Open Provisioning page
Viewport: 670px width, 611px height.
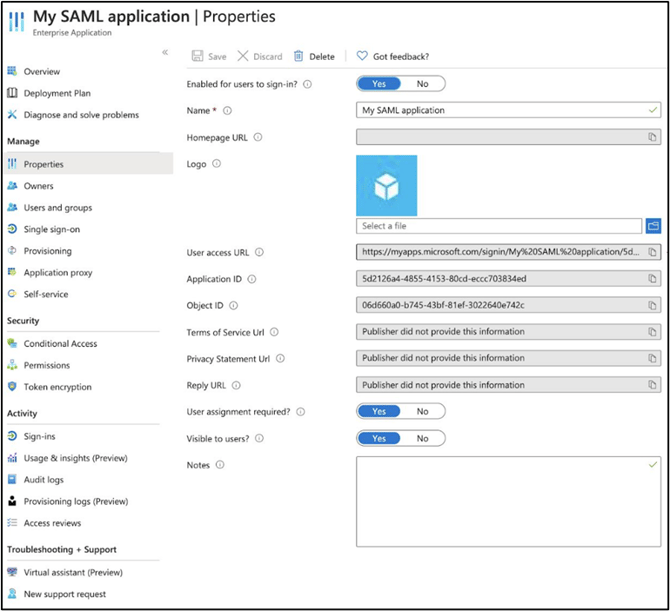47,251
